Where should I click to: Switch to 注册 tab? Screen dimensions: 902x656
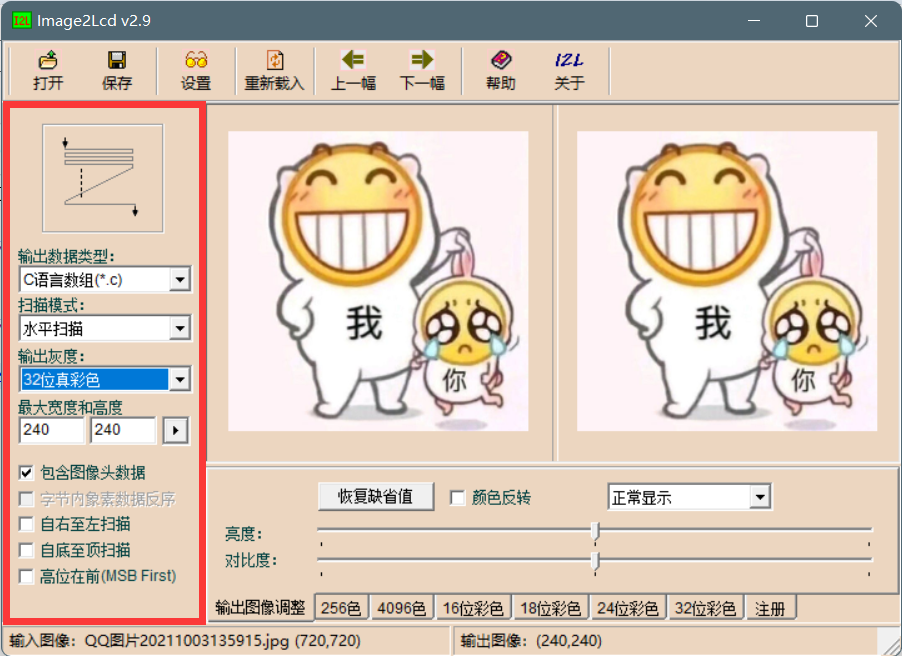click(770, 608)
